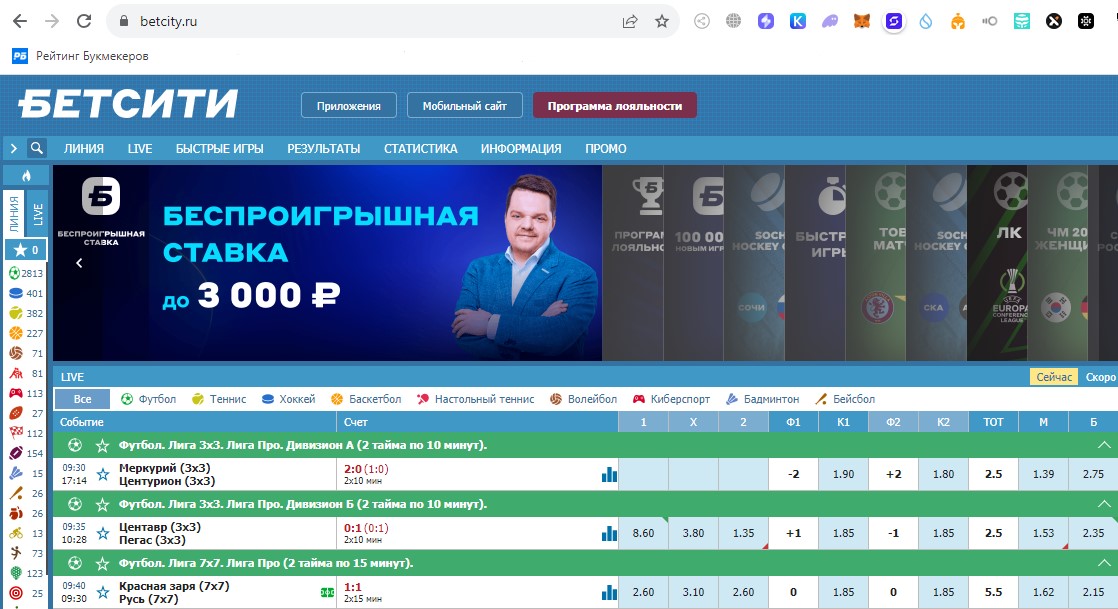Bet on draw at 3.10 for Красная заря
This screenshot has height=609, width=1118.
[693, 593]
